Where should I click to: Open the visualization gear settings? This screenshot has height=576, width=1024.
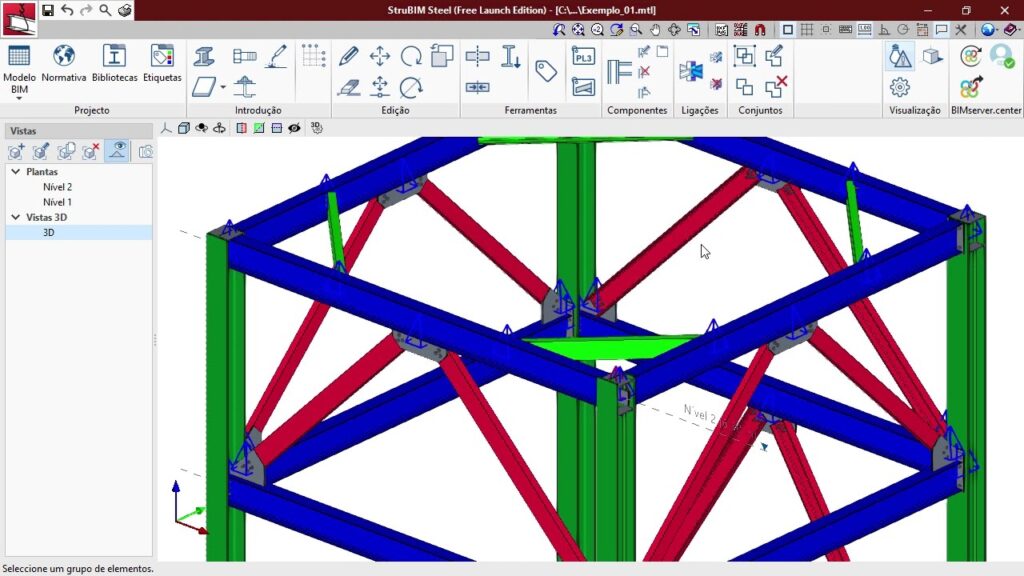pyautogui.click(x=900, y=87)
